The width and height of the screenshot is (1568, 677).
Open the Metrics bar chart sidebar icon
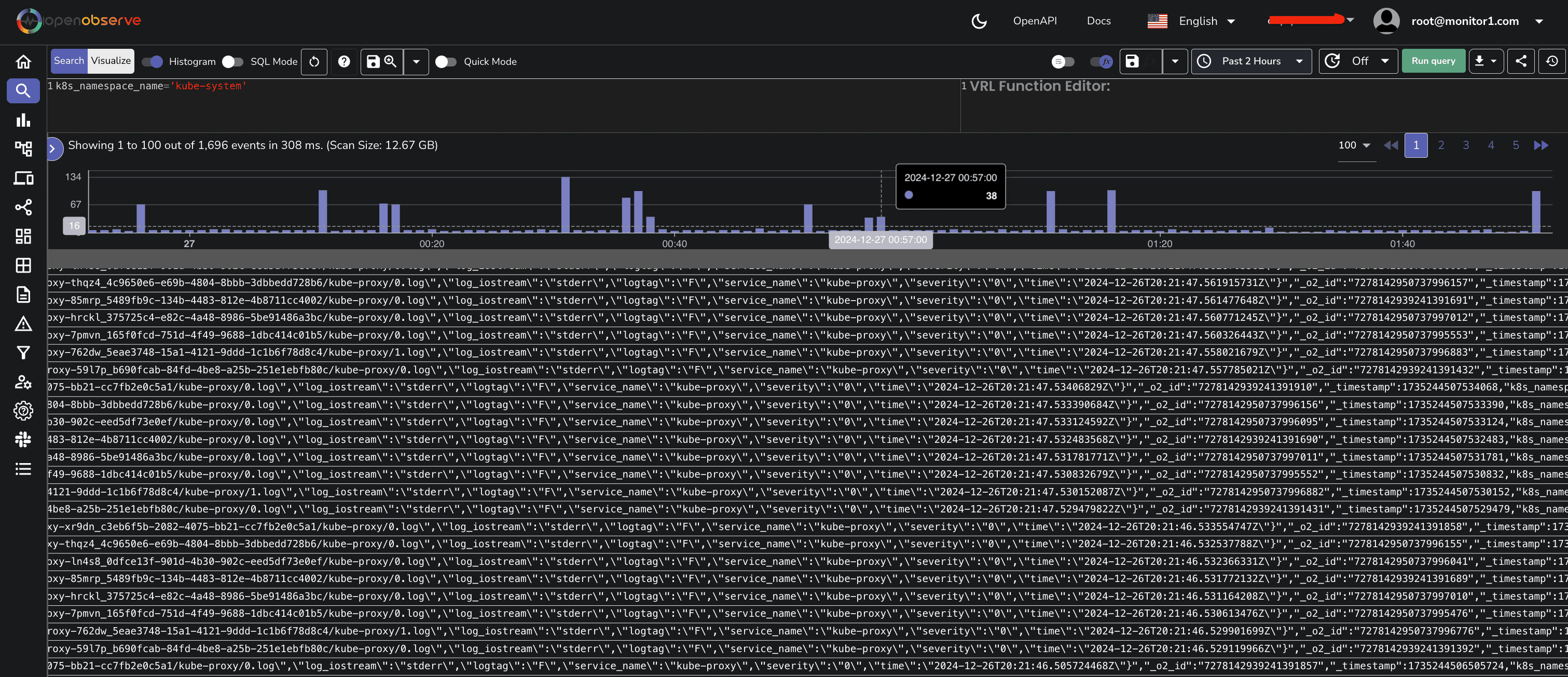tap(23, 120)
